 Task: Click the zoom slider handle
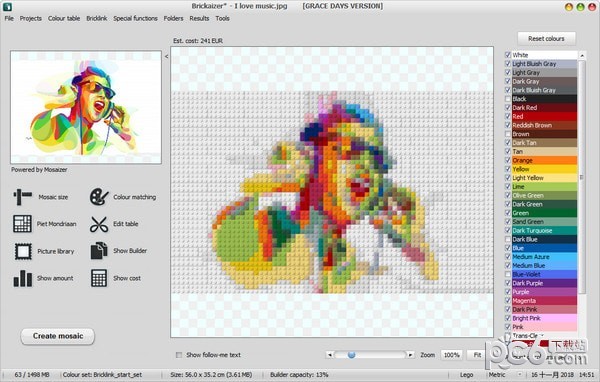[351, 355]
